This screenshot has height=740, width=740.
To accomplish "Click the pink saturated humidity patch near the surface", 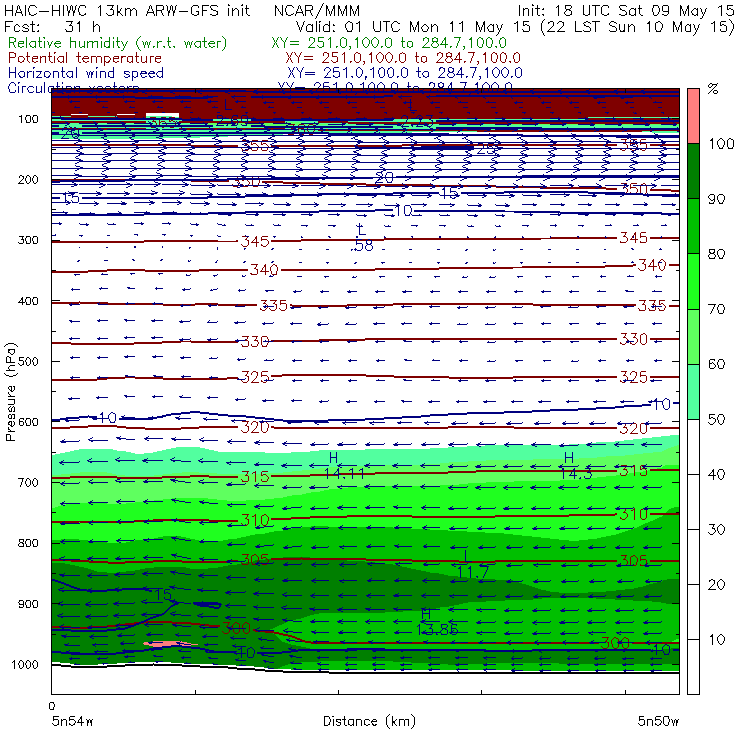I will [x=169, y=643].
